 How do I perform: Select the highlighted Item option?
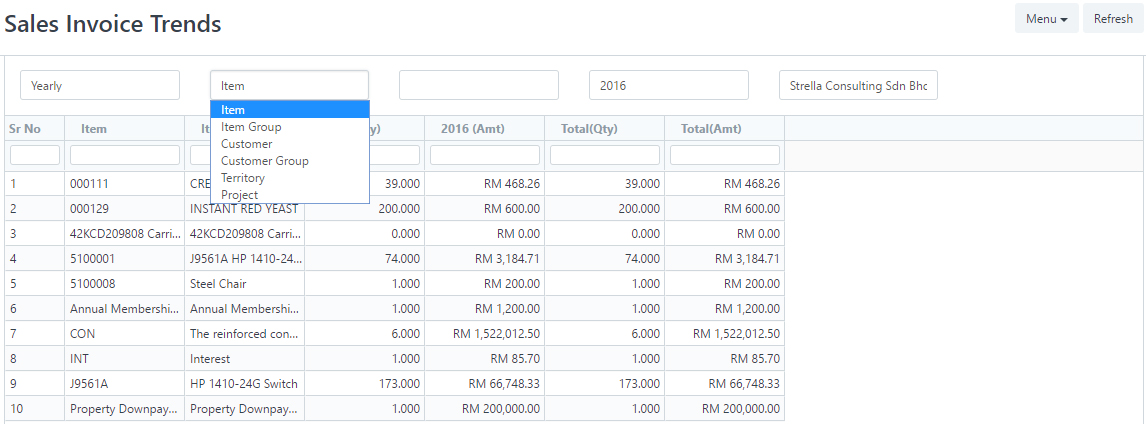(x=233, y=110)
